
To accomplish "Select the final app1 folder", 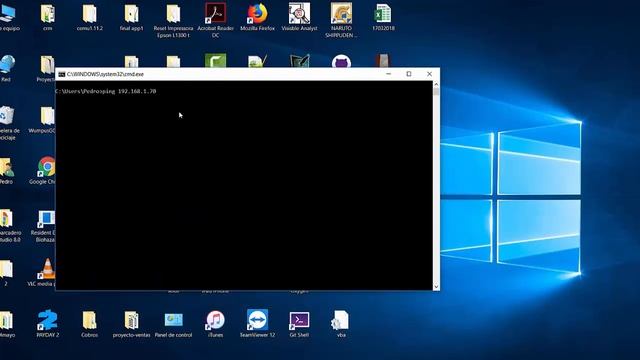I will (131, 14).
